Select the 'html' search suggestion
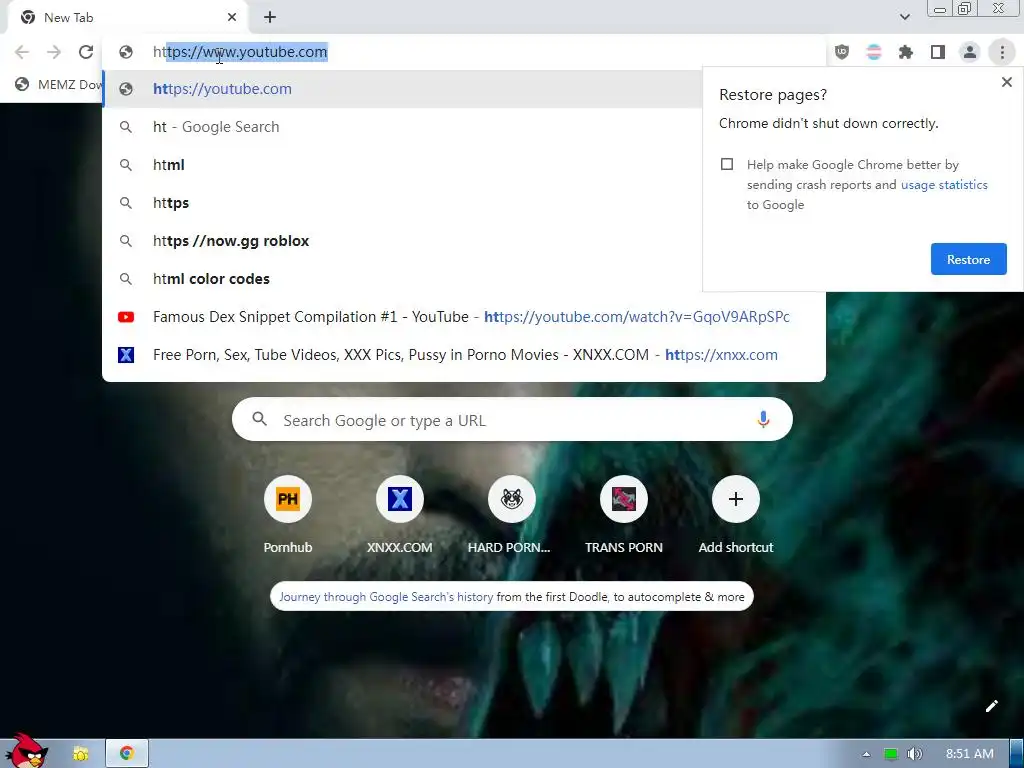 pyautogui.click(x=402, y=165)
